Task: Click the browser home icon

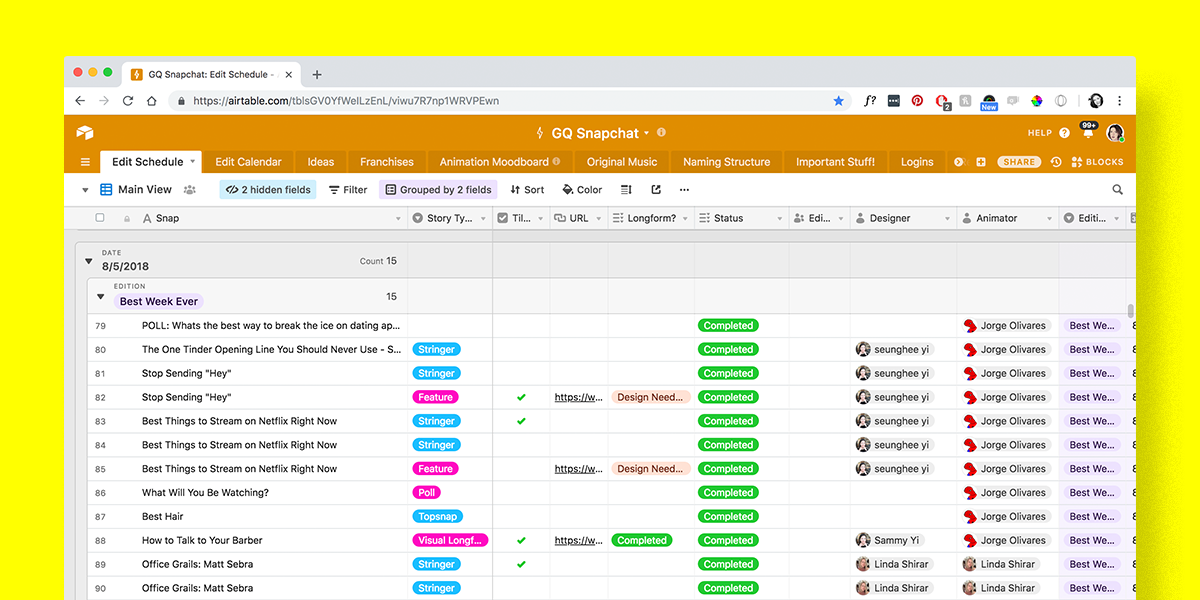Action: click(152, 101)
